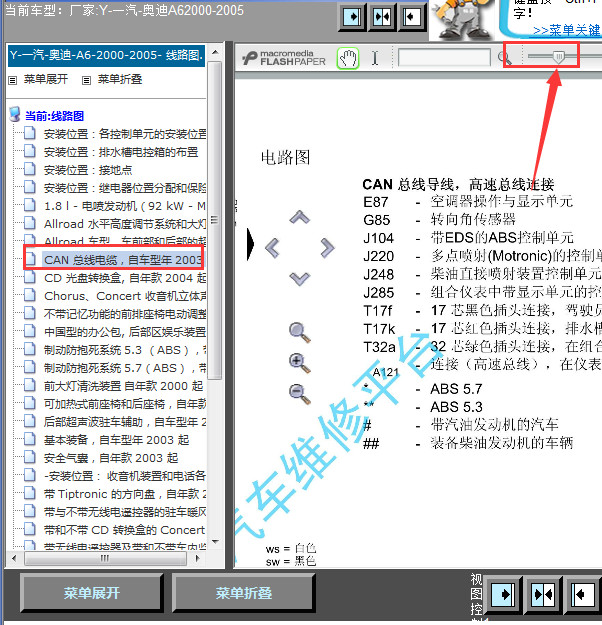Select the FlashPaper text selection cursor tool
Viewport: 602px width, 625px height.
[x=375, y=58]
